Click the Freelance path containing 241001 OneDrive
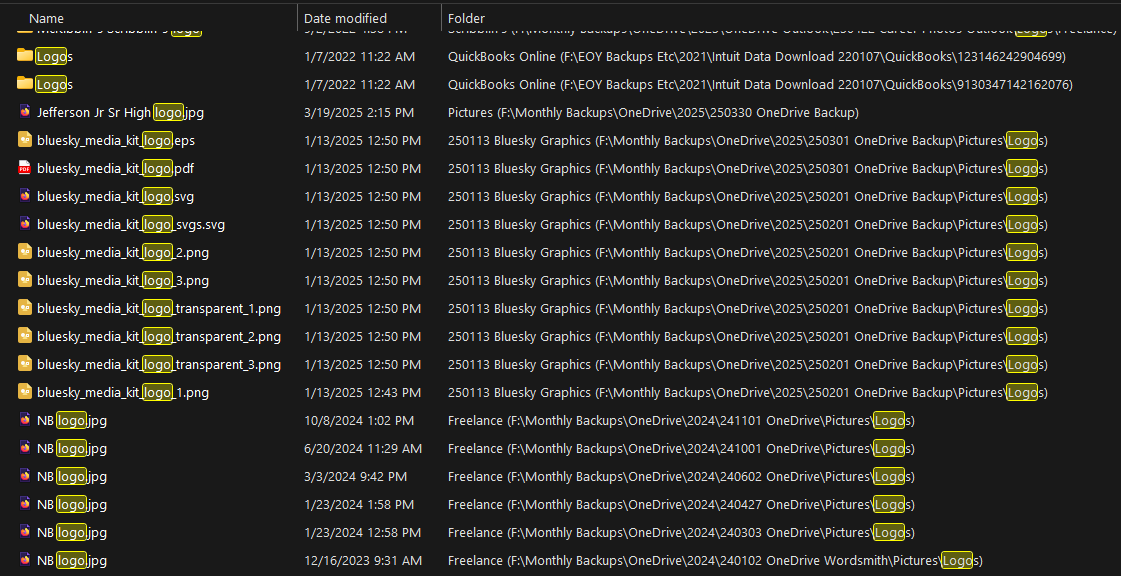The height and width of the screenshot is (576, 1121). click(x=681, y=449)
